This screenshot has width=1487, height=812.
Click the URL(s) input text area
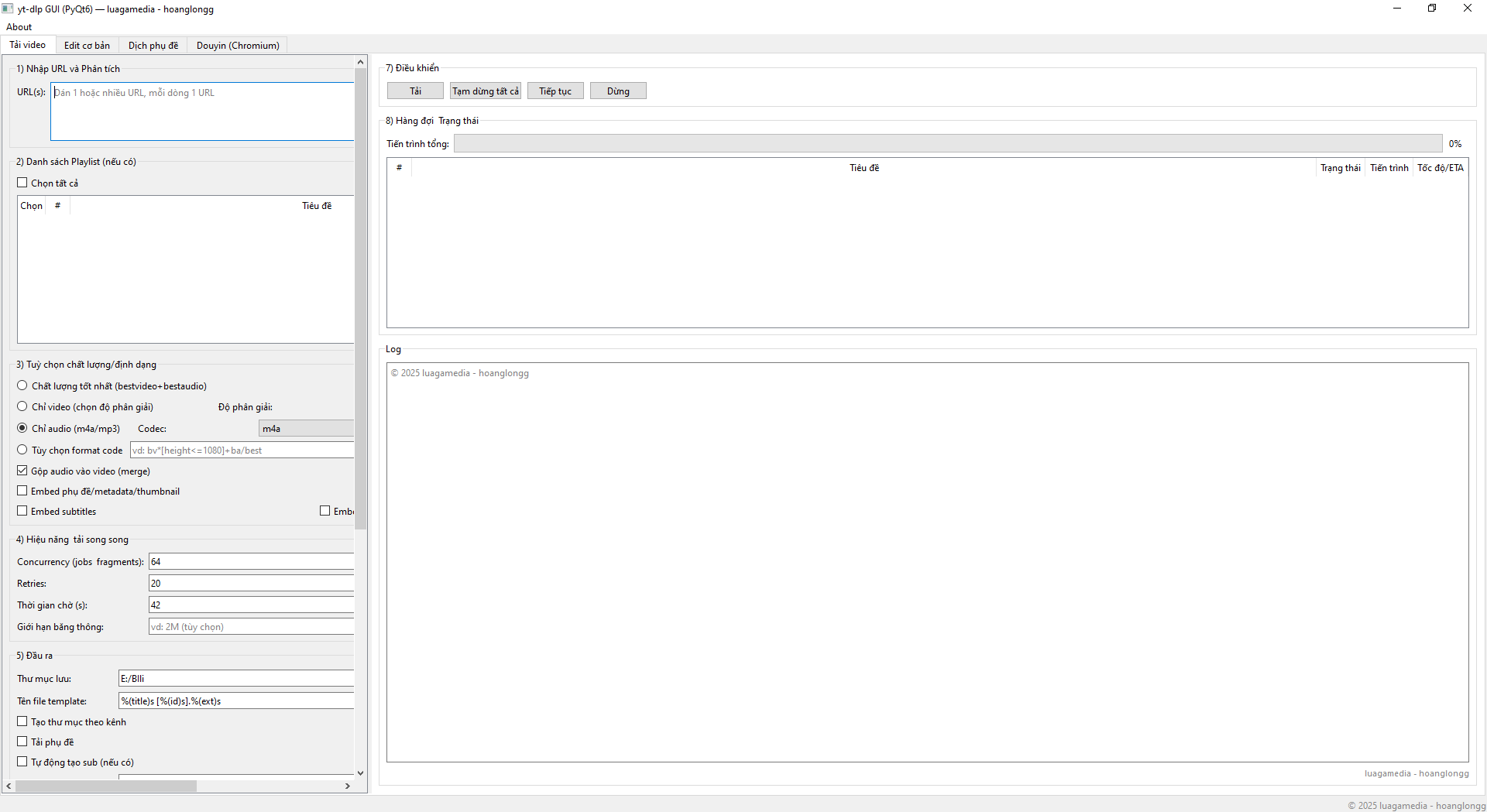(x=202, y=111)
